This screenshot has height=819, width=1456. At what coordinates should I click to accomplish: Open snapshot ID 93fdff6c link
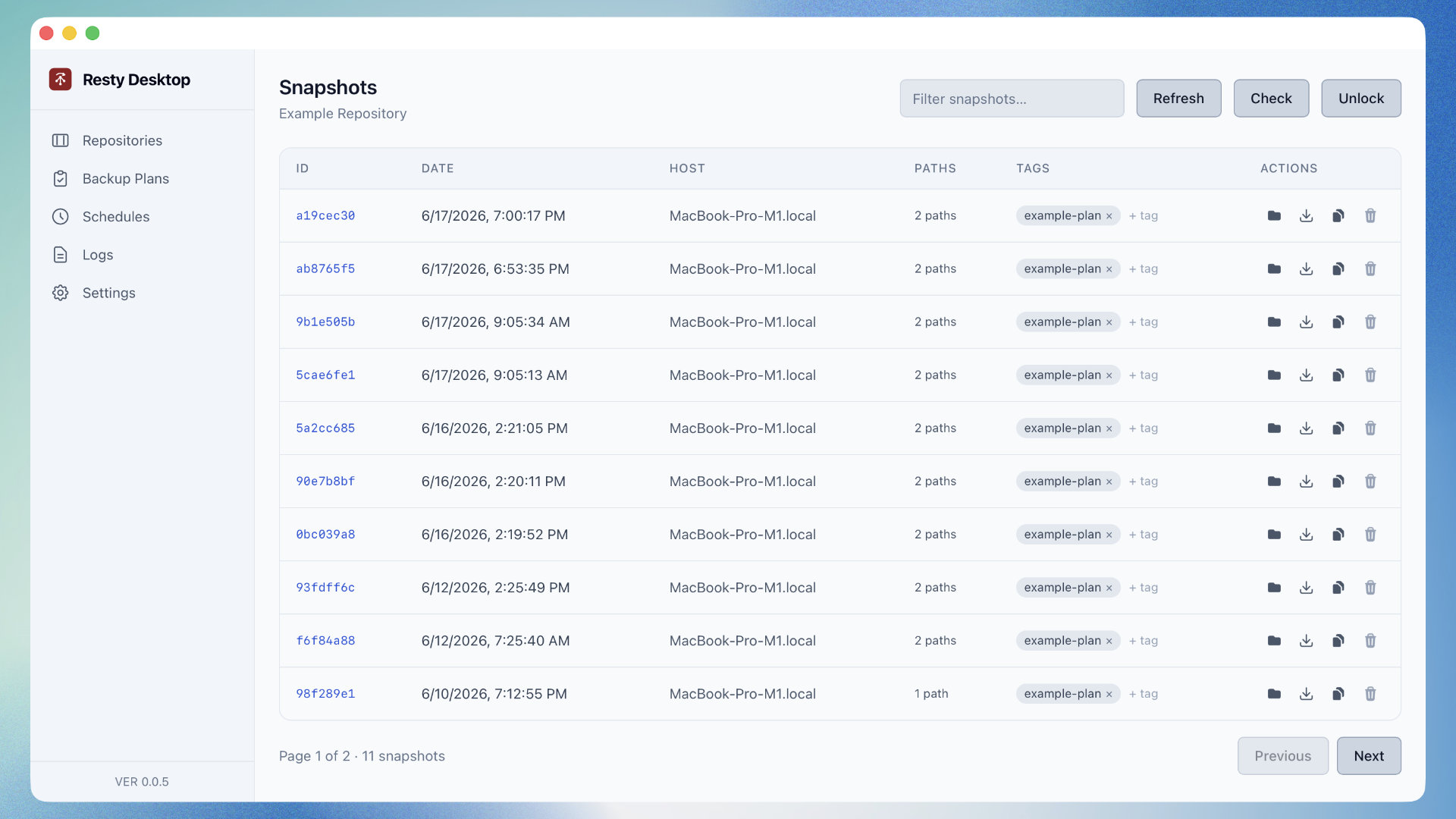[x=325, y=587]
